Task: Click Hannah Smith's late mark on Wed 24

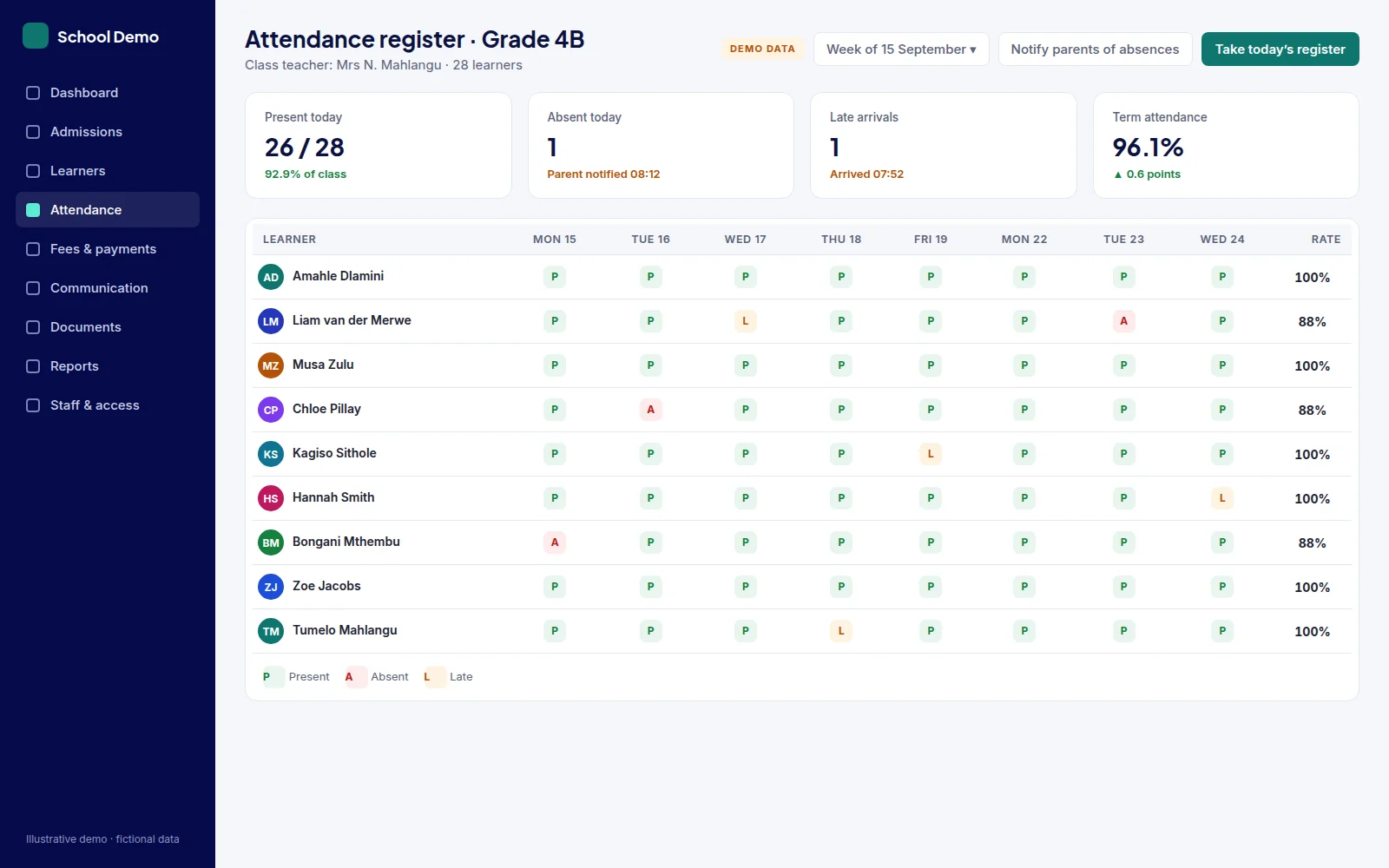Action: tap(1222, 498)
